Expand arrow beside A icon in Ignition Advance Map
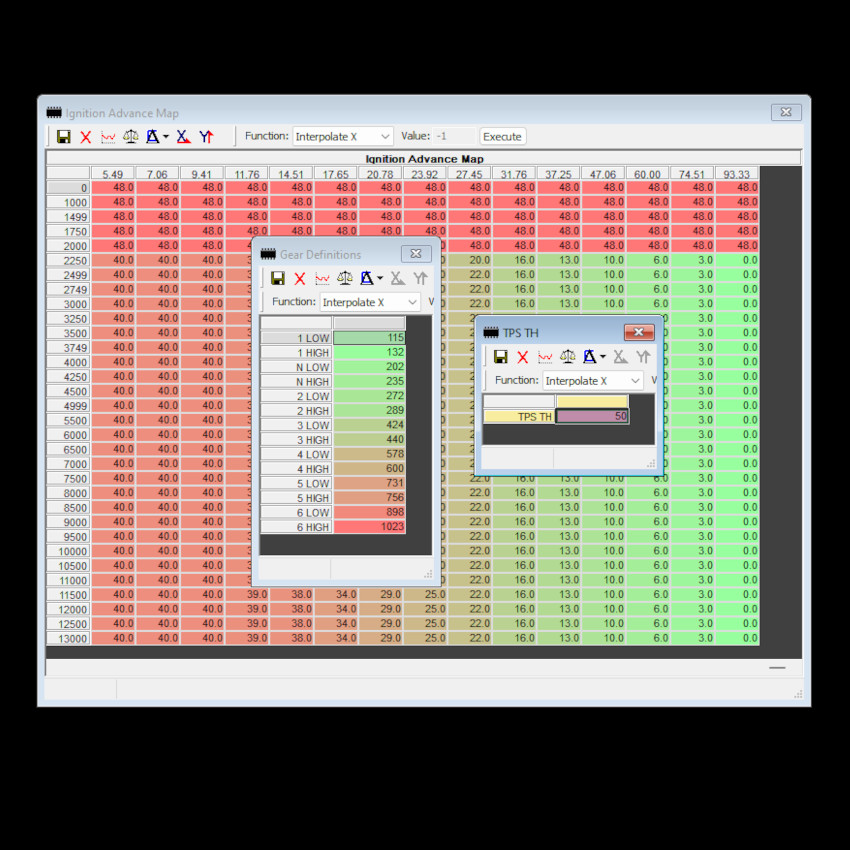Viewport: 850px width, 850px height. 166,137
